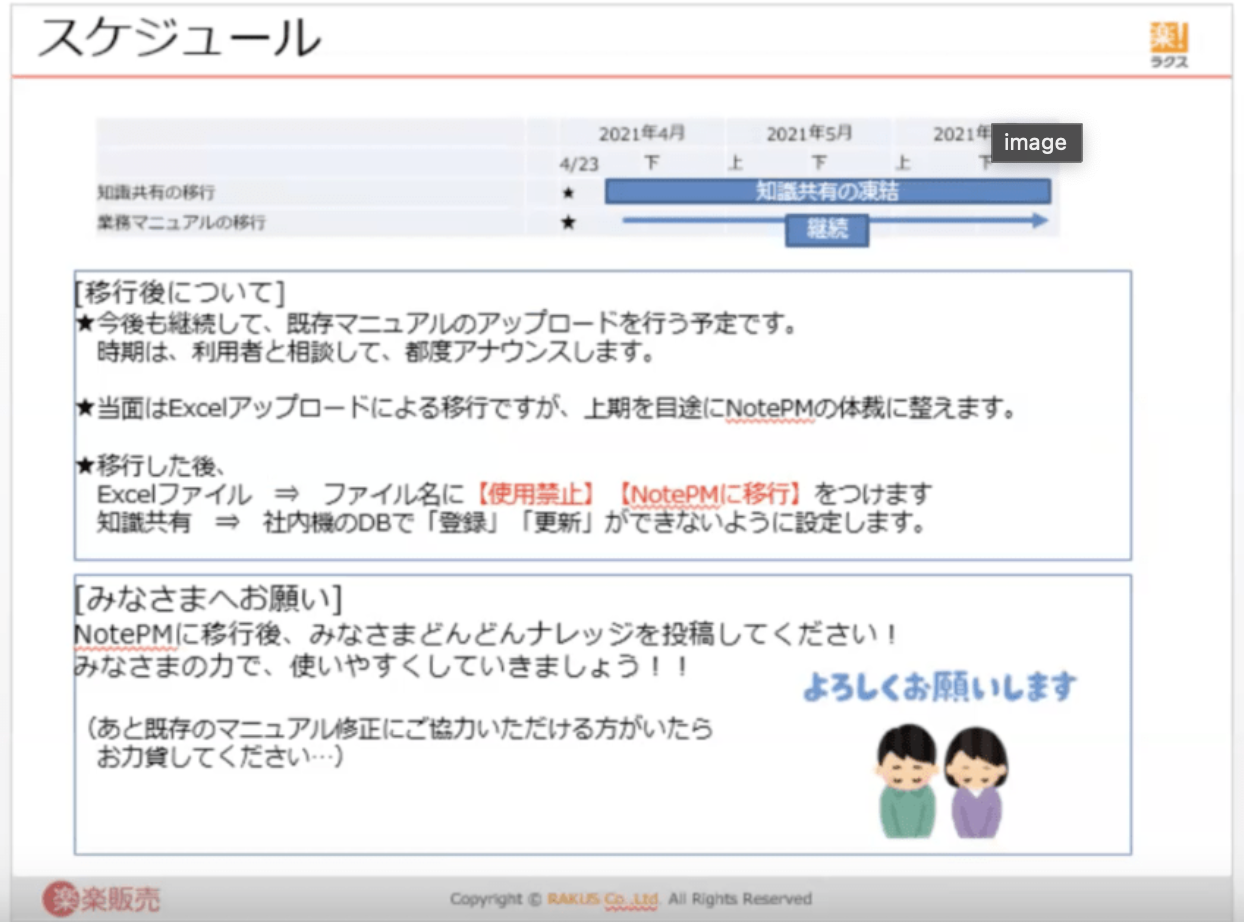Click the 2021年5月 column header
This screenshot has width=1244, height=922.
pyautogui.click(x=809, y=134)
